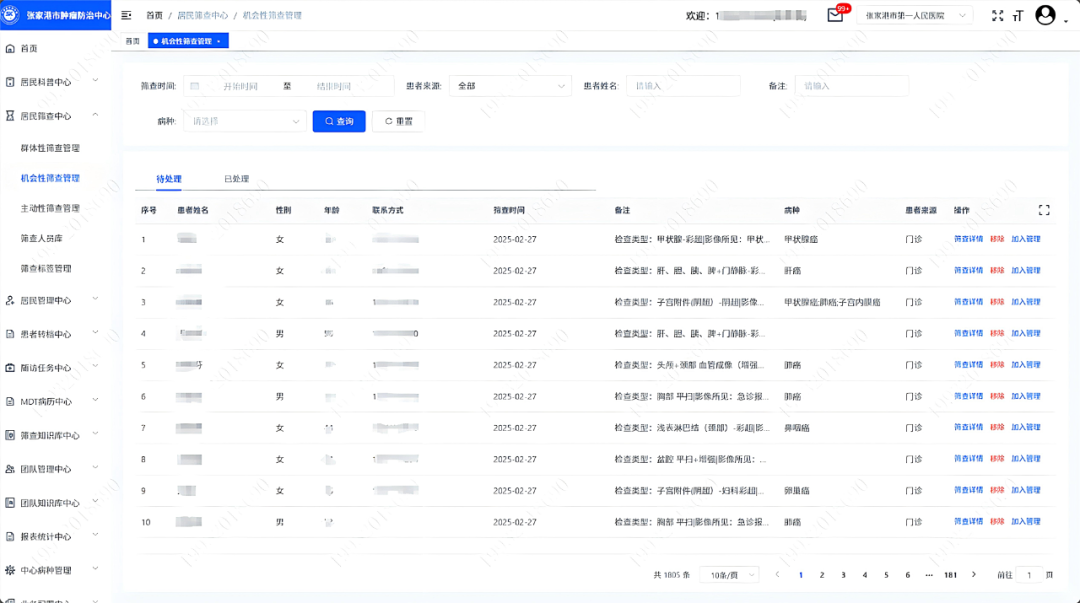Change page size via 10条/页 dropdown
Screen dimensions: 1080x603
coord(729,575)
